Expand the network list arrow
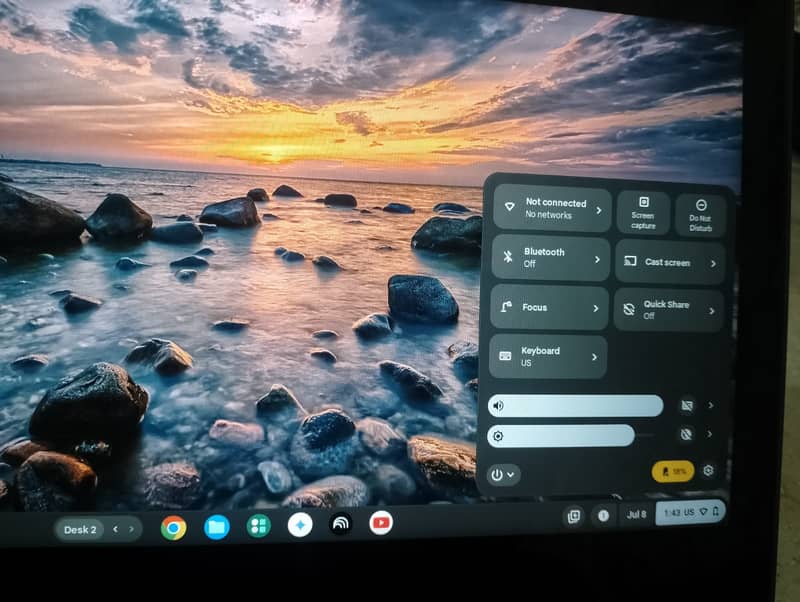The image size is (800, 602). click(599, 210)
